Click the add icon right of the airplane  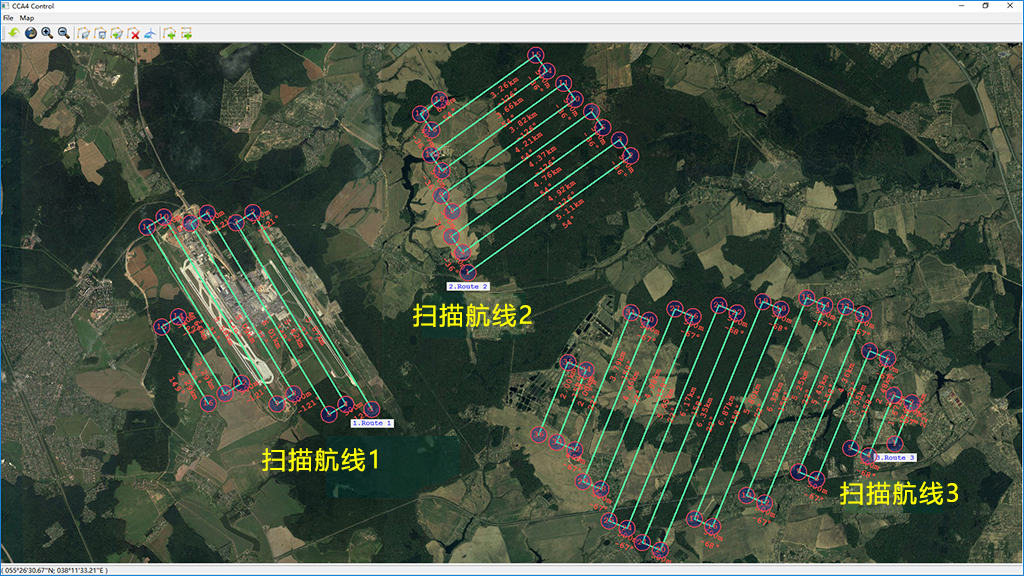(x=170, y=33)
